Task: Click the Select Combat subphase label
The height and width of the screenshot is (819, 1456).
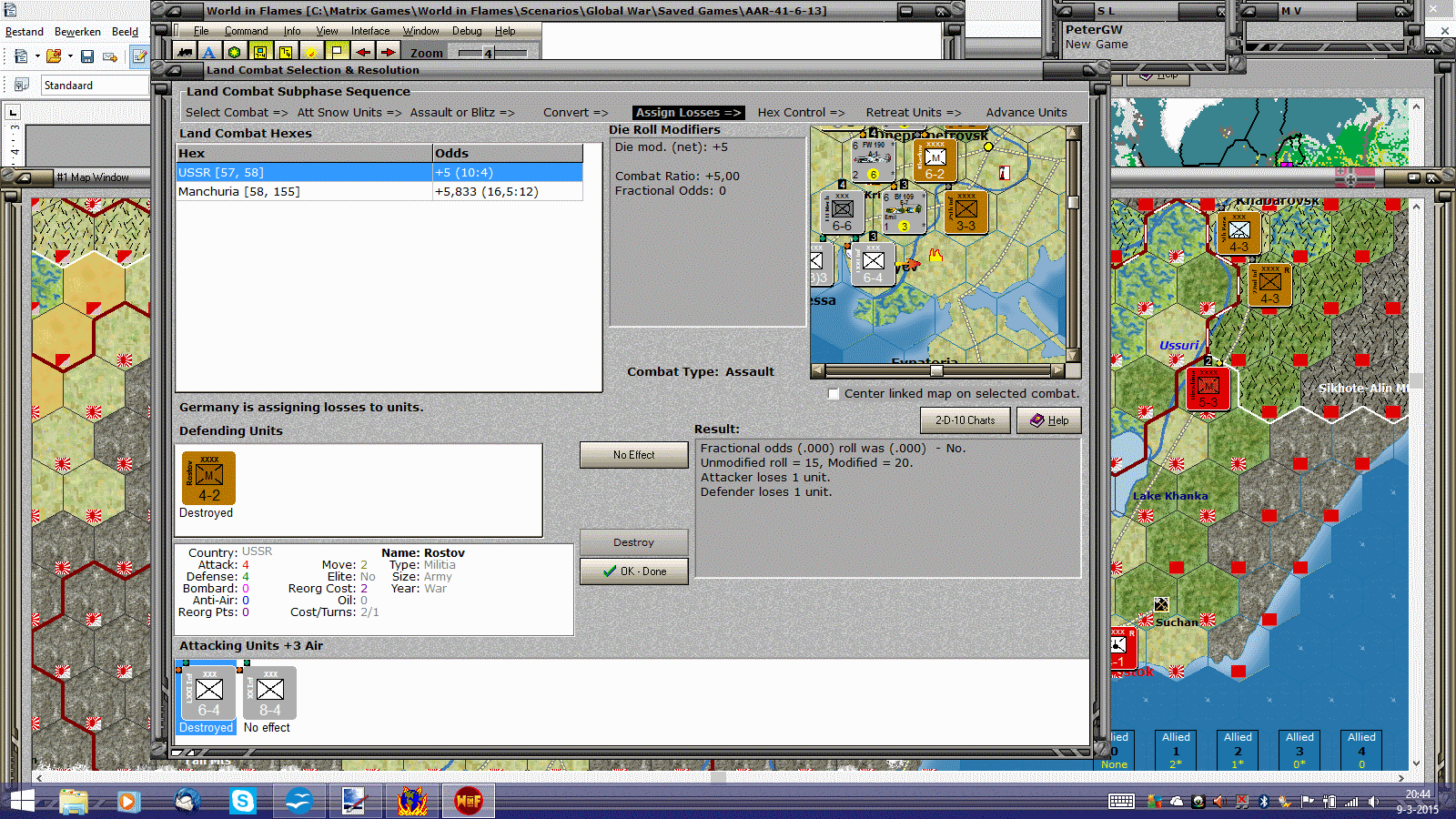Action: (237, 113)
